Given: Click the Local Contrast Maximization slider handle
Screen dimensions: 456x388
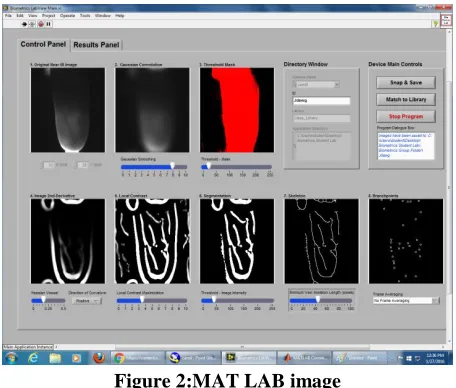Looking at the screenshot, I should 142,299.
